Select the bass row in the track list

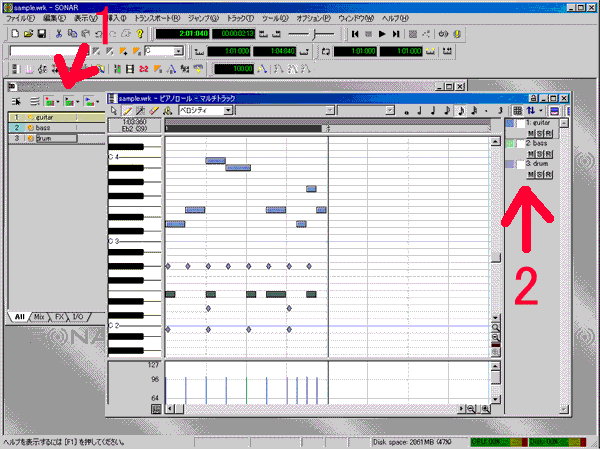[57, 128]
